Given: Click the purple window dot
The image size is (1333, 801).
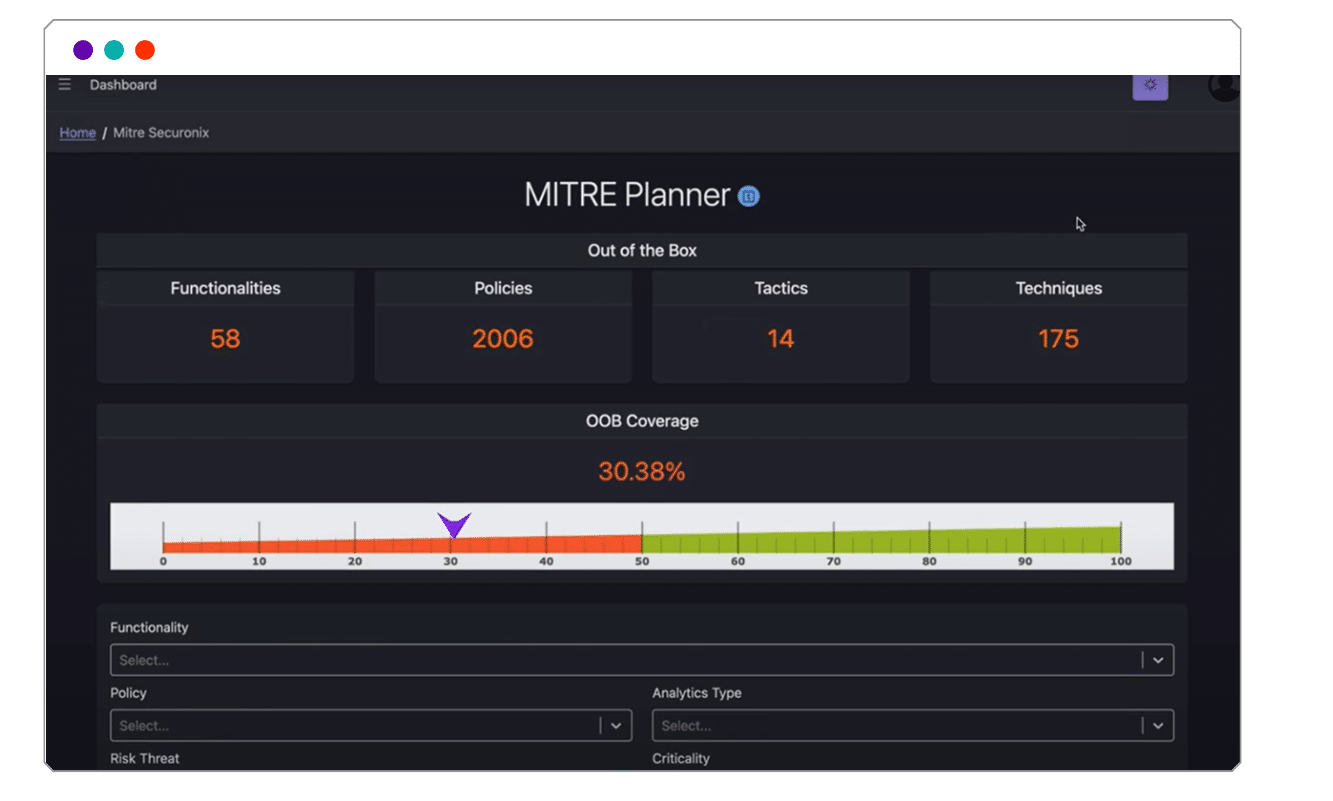Looking at the screenshot, I should (x=83, y=50).
